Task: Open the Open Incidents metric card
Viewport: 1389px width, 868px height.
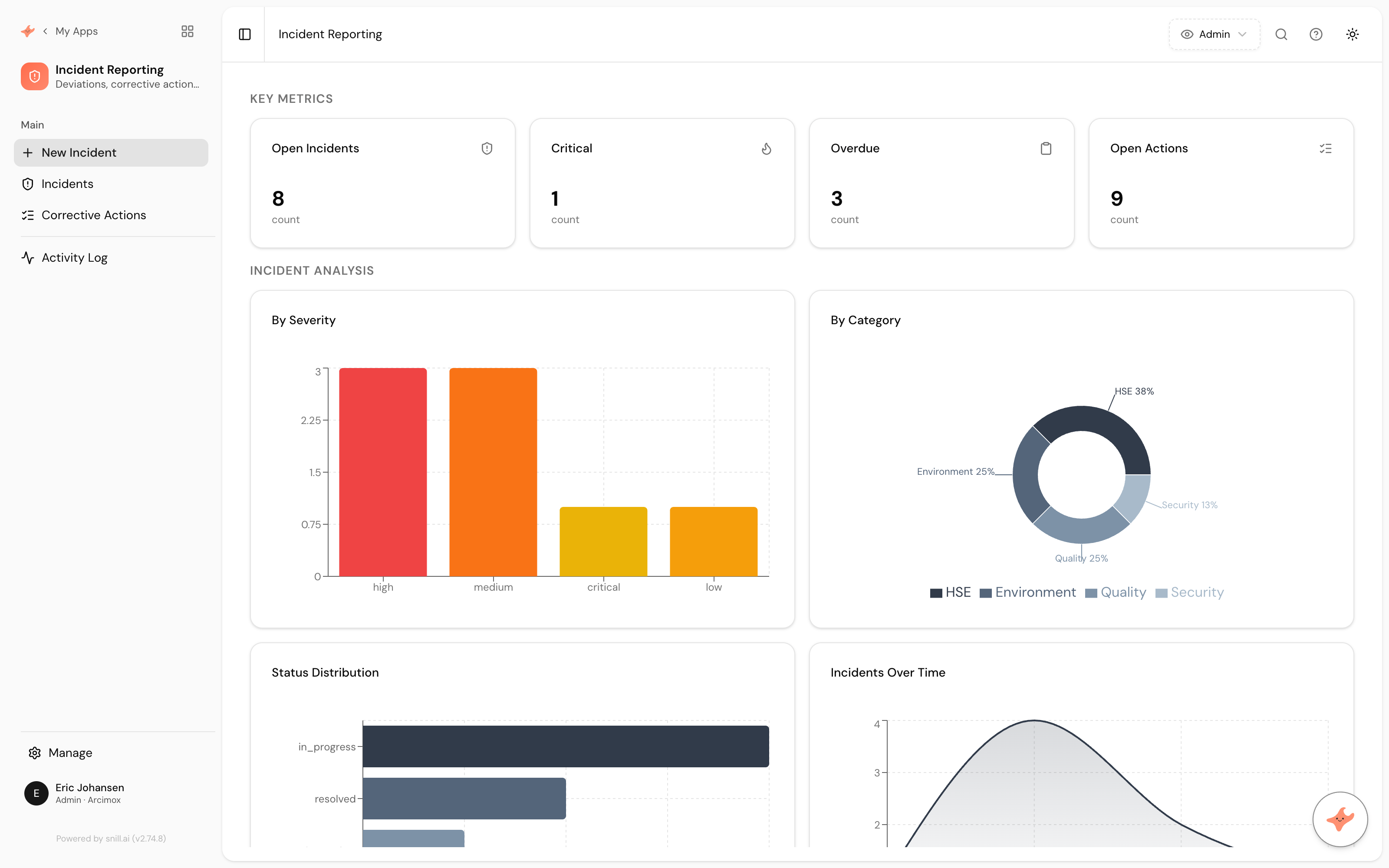Action: coord(383,184)
